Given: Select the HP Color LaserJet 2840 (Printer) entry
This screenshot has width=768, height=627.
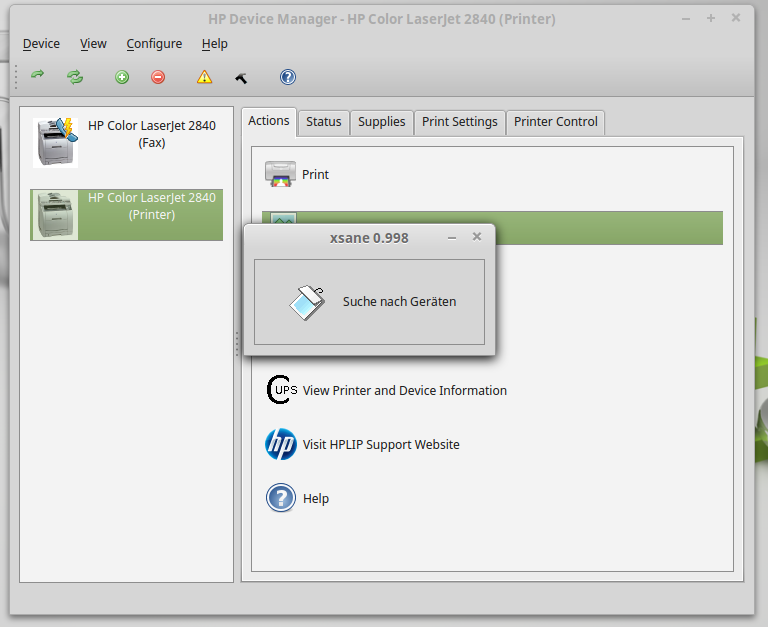Looking at the screenshot, I should tap(126, 215).
